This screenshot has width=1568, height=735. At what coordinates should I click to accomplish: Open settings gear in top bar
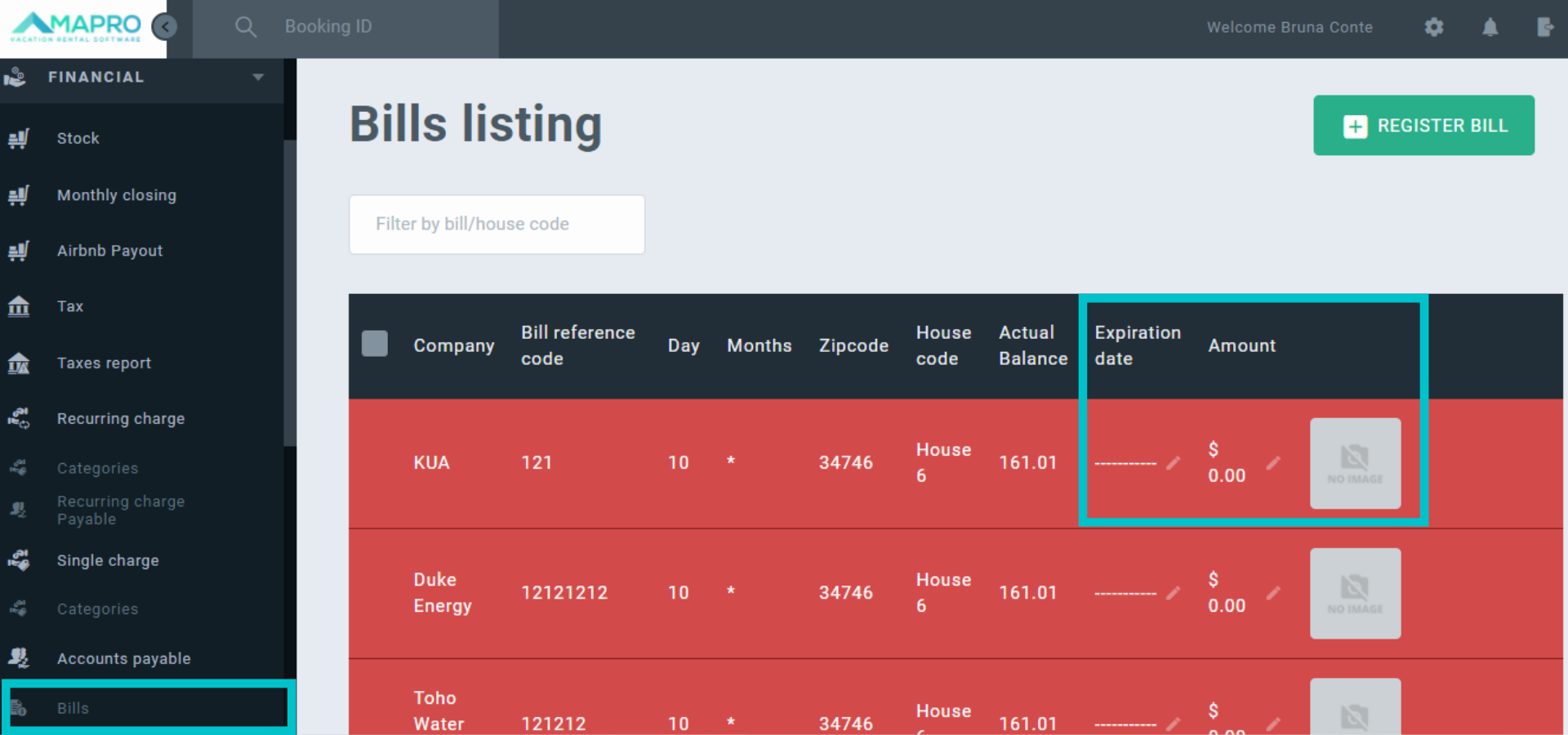[x=1433, y=28]
